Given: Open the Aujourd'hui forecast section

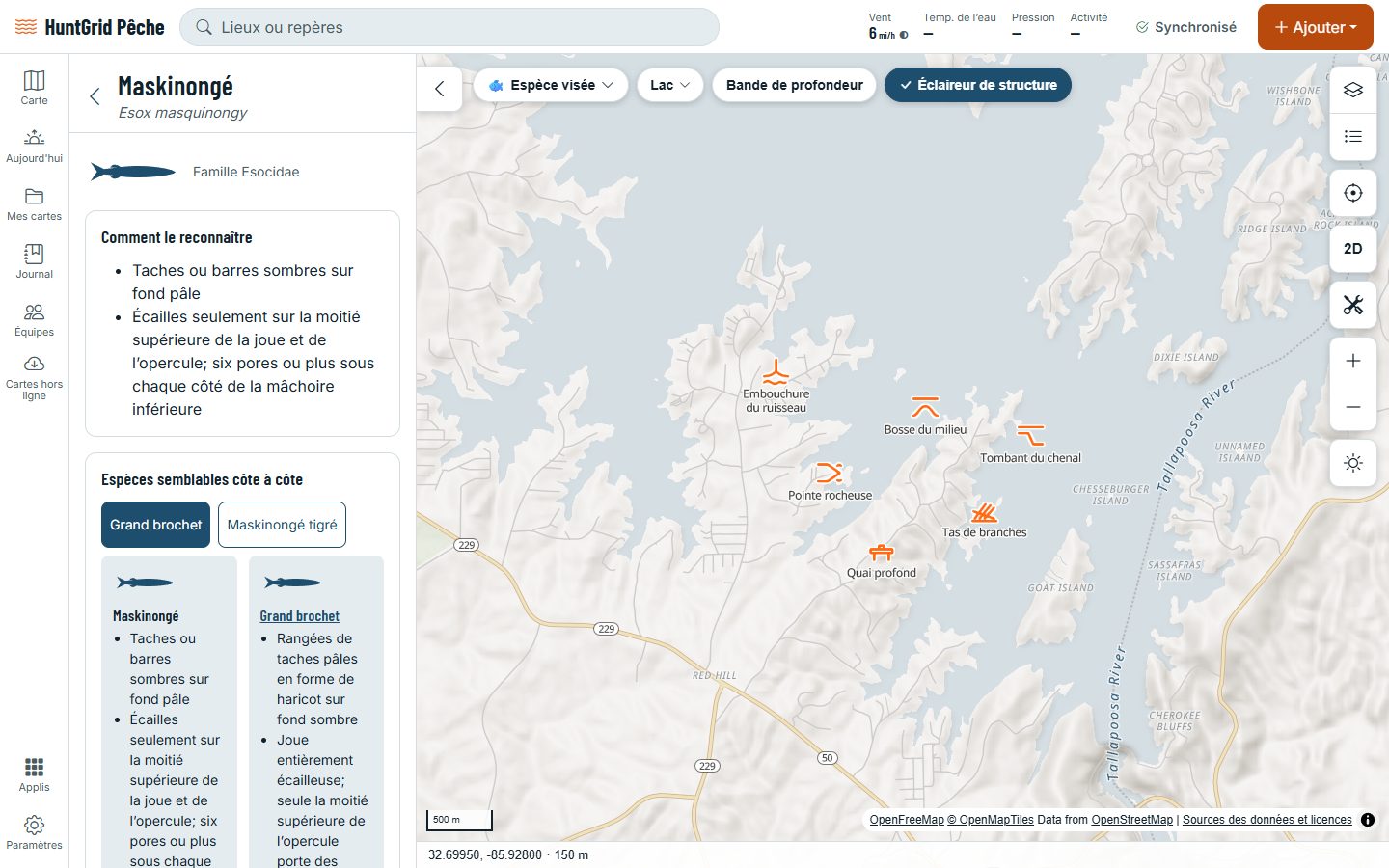Looking at the screenshot, I should pyautogui.click(x=34, y=145).
